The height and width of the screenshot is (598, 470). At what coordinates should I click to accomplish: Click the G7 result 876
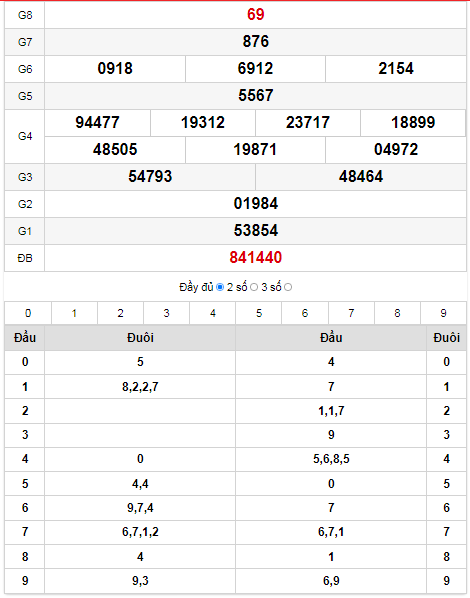point(256,42)
